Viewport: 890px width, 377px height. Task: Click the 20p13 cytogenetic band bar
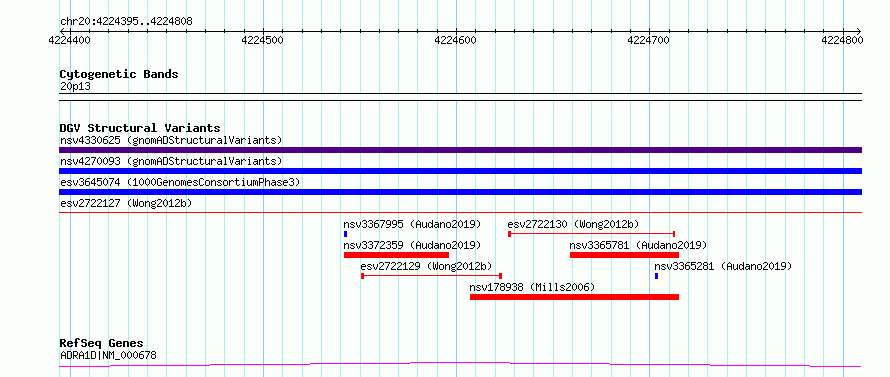460,97
